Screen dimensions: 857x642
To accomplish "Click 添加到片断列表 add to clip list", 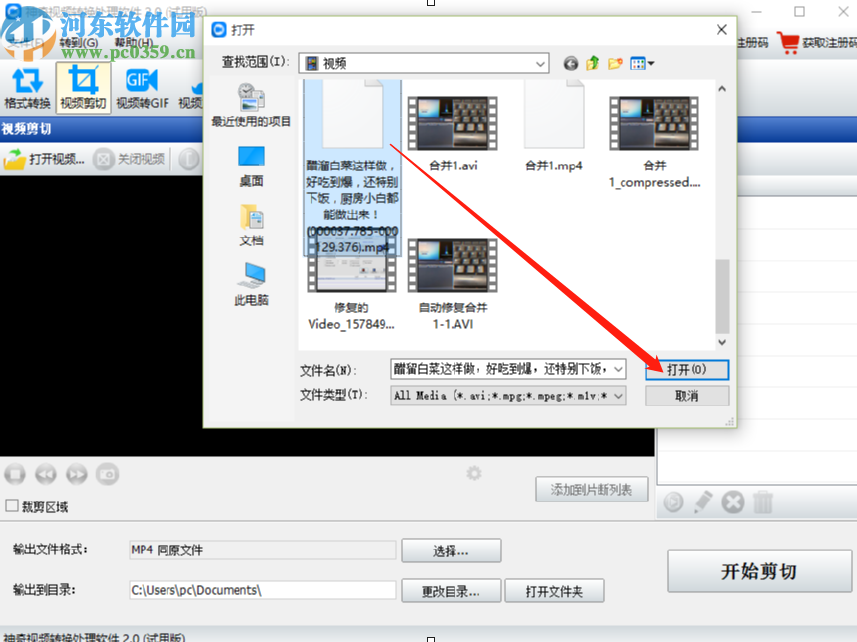I will point(591,490).
